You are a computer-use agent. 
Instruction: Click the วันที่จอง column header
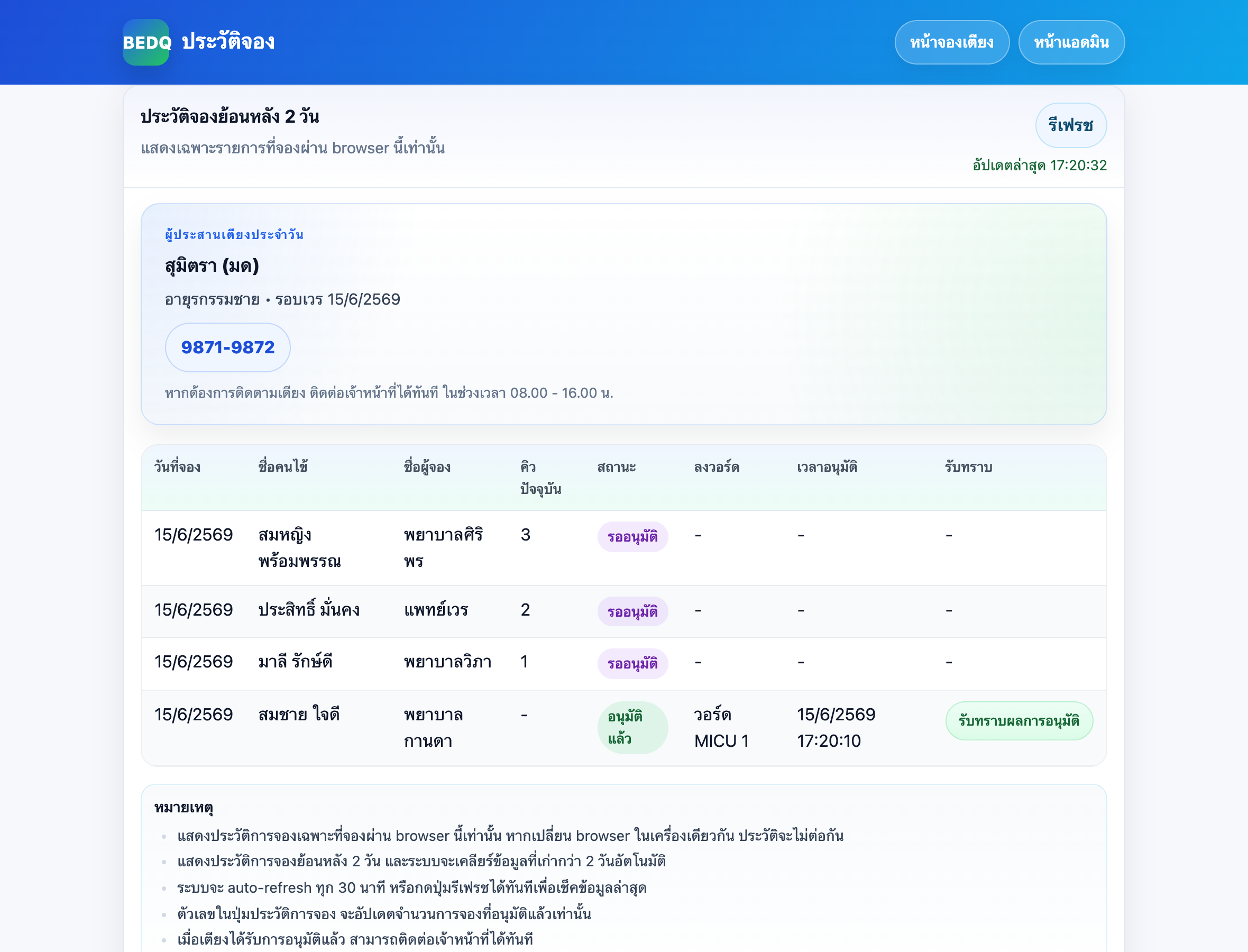[x=177, y=467]
